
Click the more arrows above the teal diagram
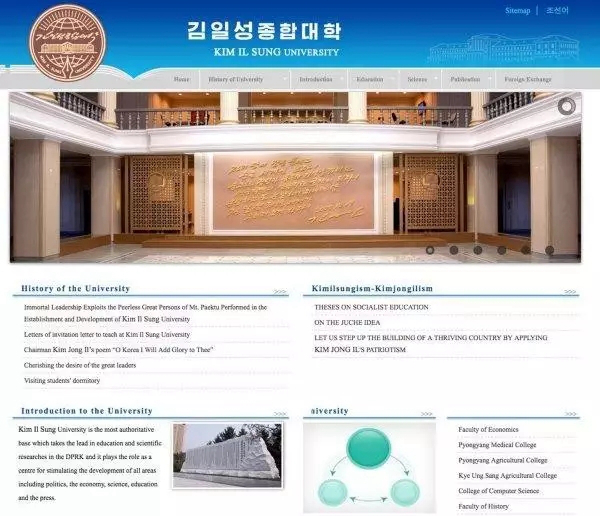click(x=426, y=414)
